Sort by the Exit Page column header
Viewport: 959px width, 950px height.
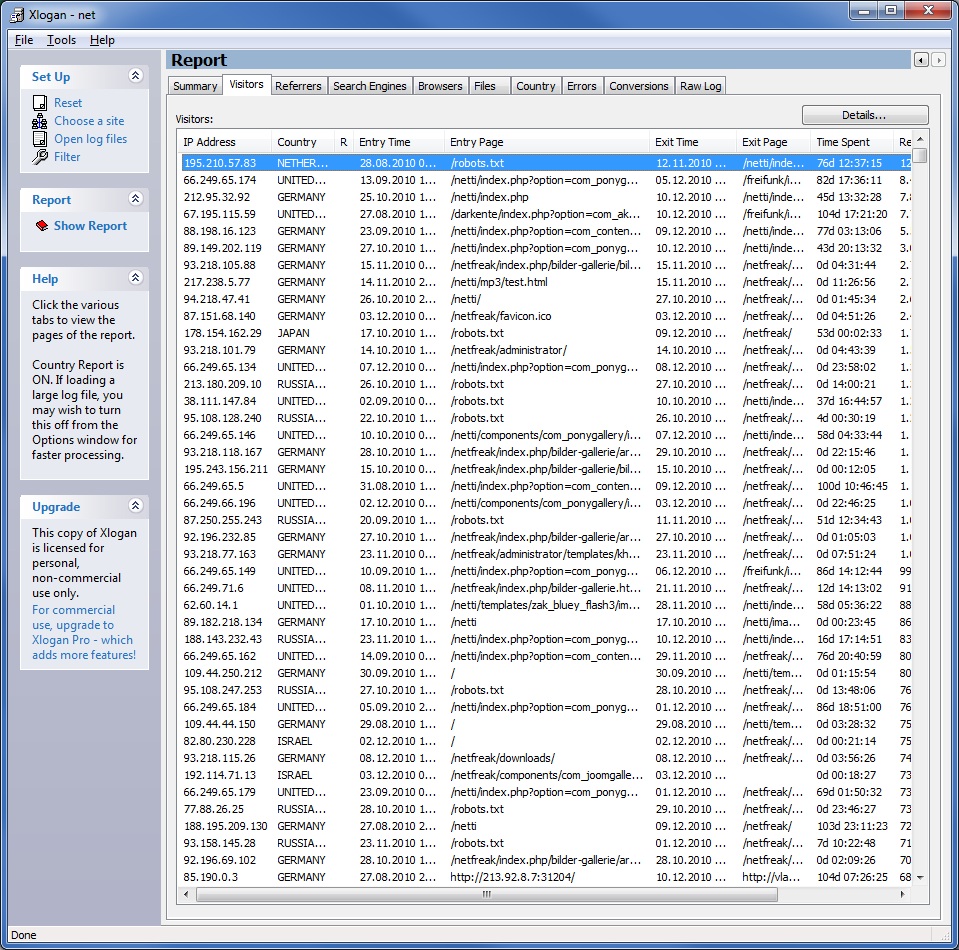[x=773, y=142]
